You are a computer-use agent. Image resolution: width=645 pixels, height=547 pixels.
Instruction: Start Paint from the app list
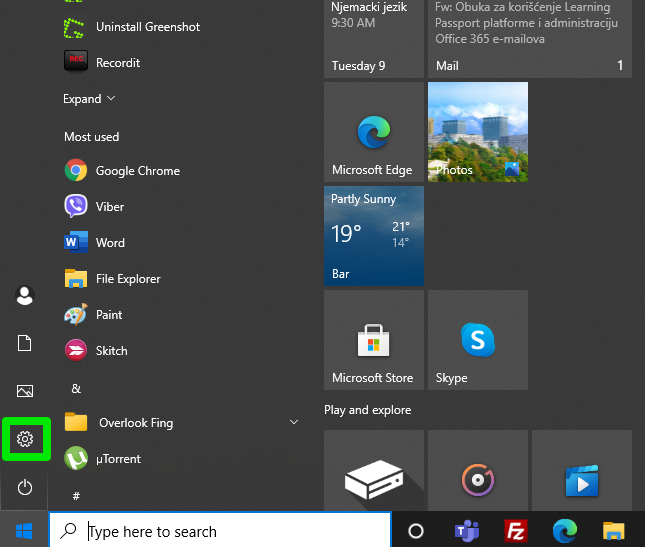point(93,315)
